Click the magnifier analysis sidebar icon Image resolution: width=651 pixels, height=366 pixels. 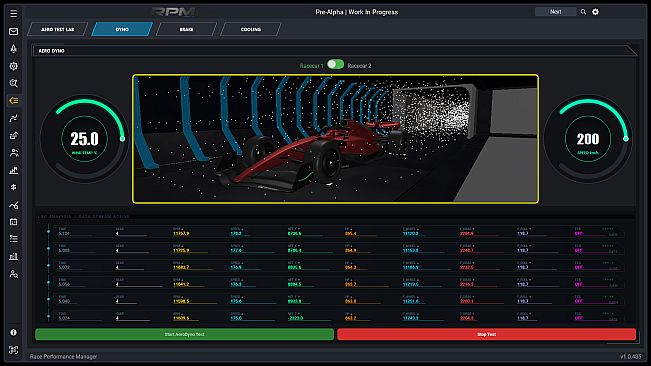click(x=13, y=83)
